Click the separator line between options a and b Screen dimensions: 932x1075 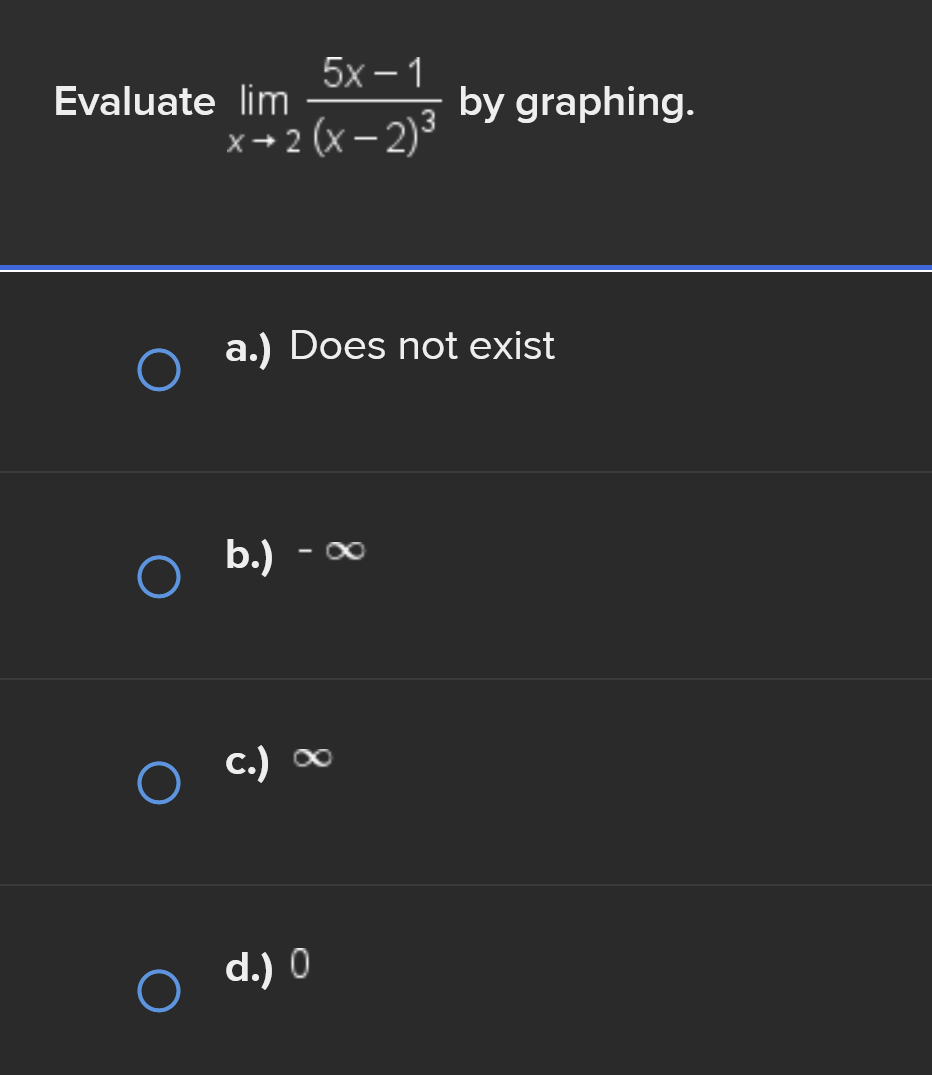(466, 472)
